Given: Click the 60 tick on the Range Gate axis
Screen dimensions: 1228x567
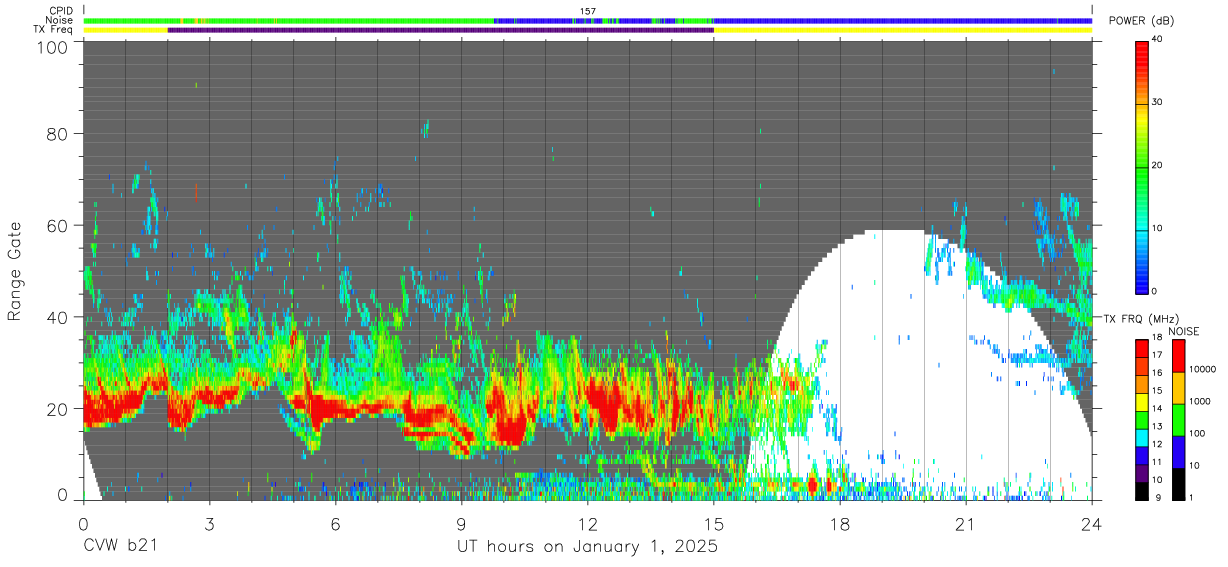Looking at the screenshot, I should coord(59,225).
